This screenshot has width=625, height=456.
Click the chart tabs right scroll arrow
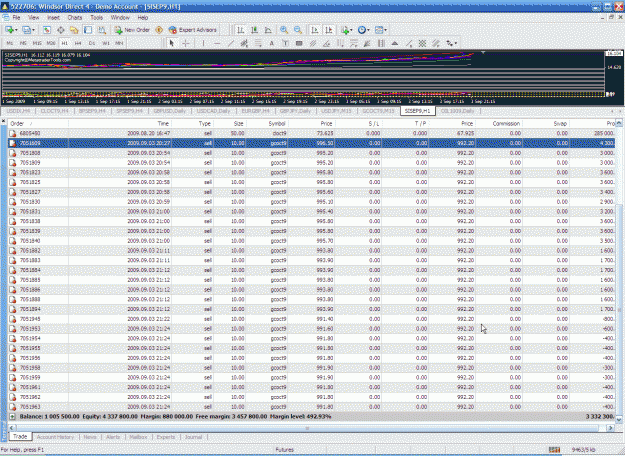tap(621, 111)
